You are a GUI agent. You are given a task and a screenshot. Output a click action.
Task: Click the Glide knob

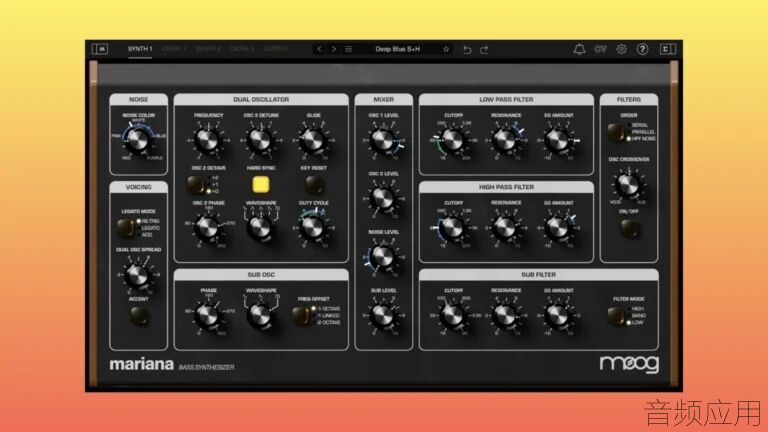tap(313, 141)
